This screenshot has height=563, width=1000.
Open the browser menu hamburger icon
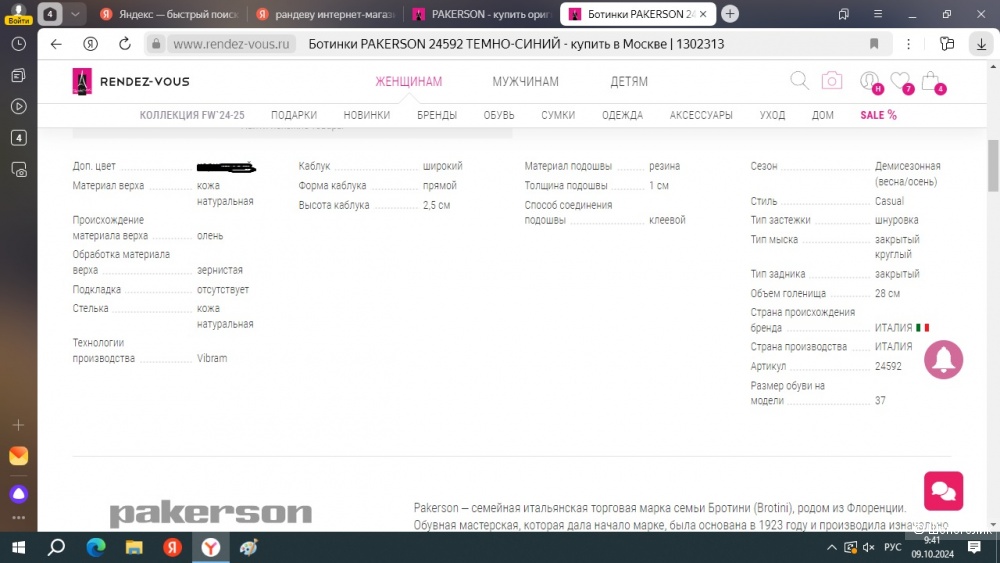pos(878,13)
